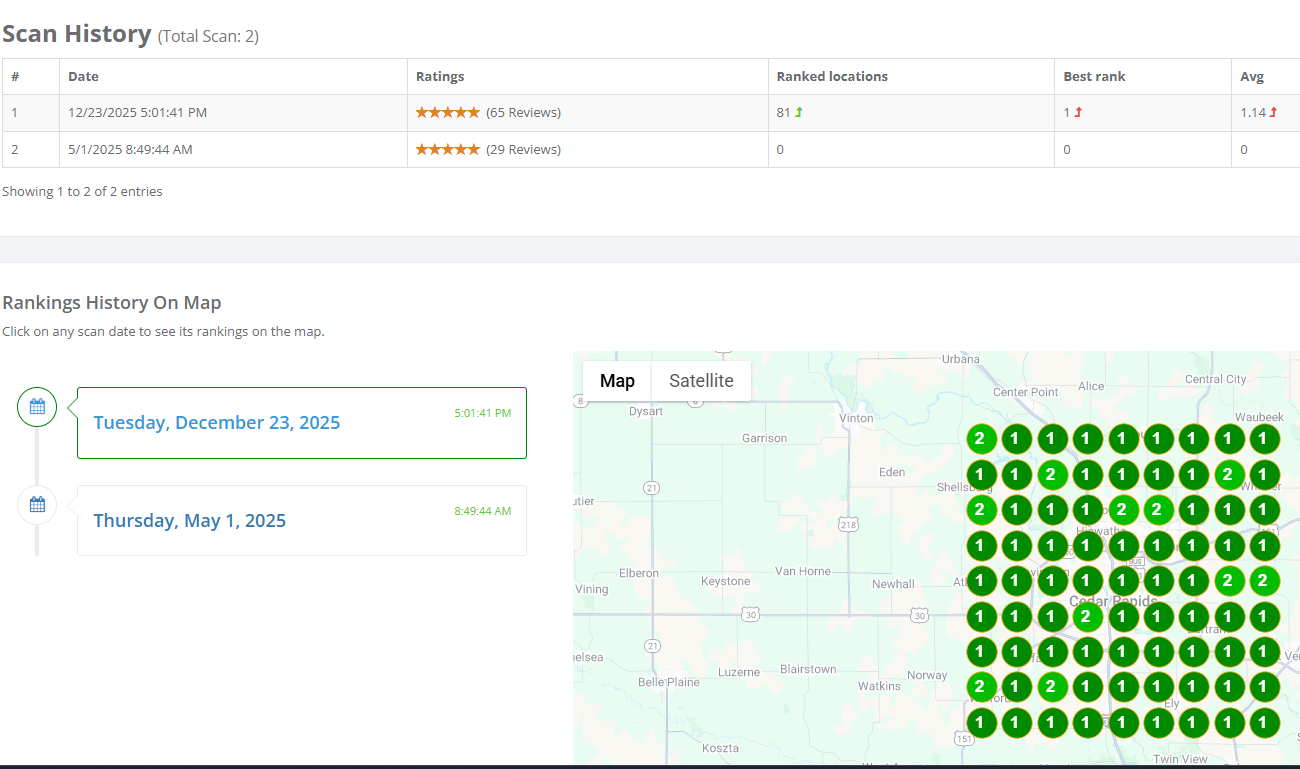This screenshot has height=769, width=1300.
Task: Sort table by Best rank header
Action: (1095, 76)
